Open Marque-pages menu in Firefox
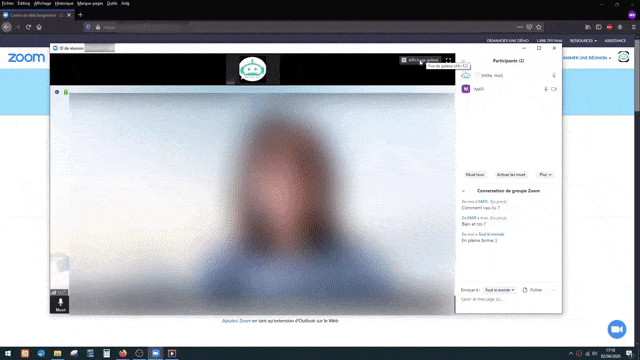Image resolution: width=640 pixels, height=360 pixels. pyautogui.click(x=90, y=3)
